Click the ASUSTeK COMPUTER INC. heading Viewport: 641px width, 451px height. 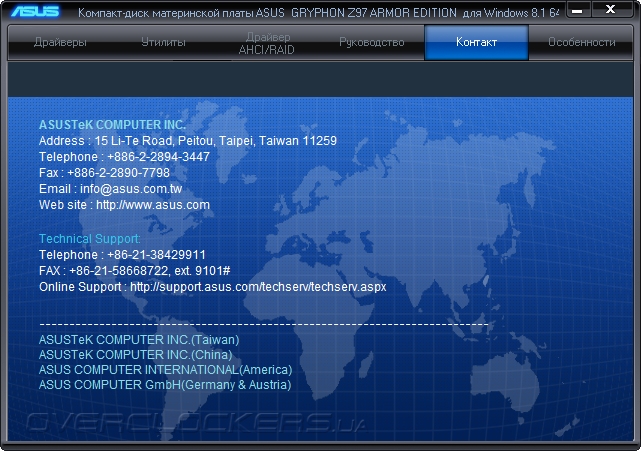[112, 125]
